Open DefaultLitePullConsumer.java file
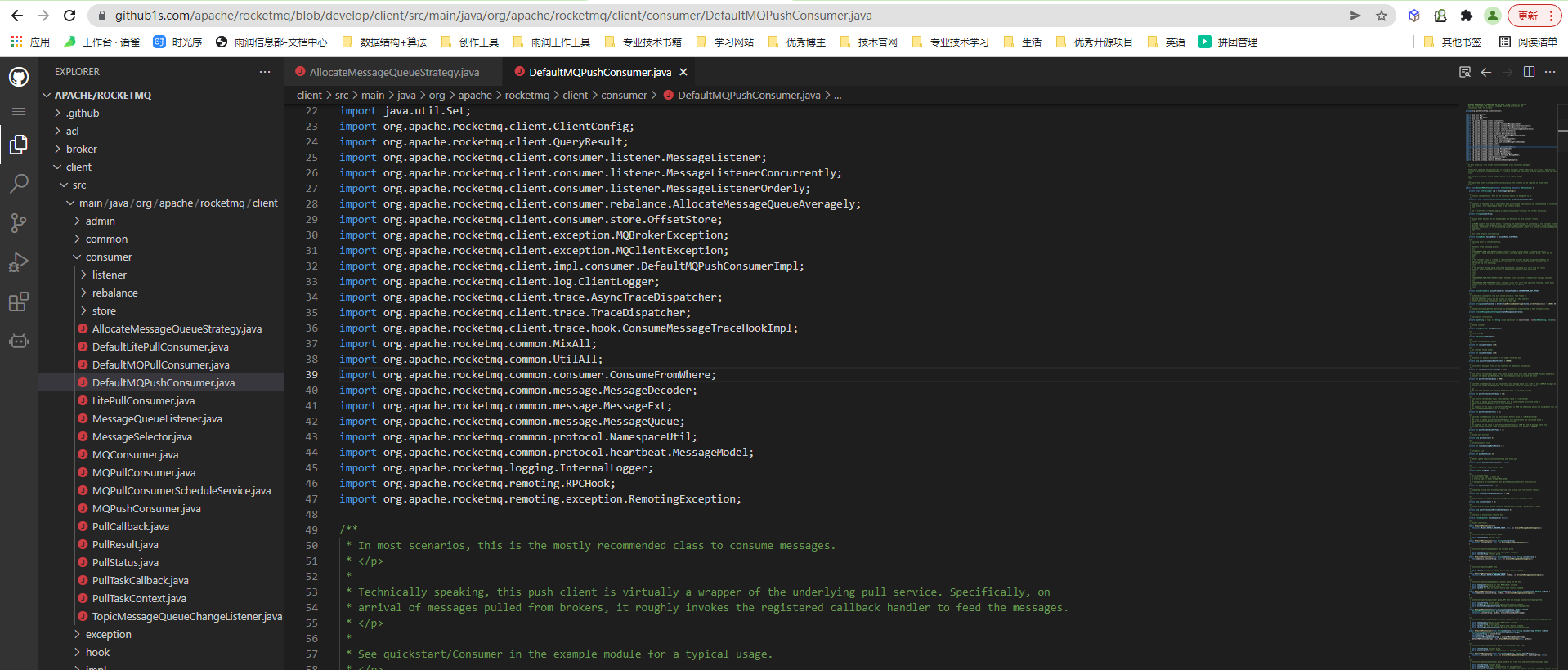The image size is (1568, 670). pos(160,347)
